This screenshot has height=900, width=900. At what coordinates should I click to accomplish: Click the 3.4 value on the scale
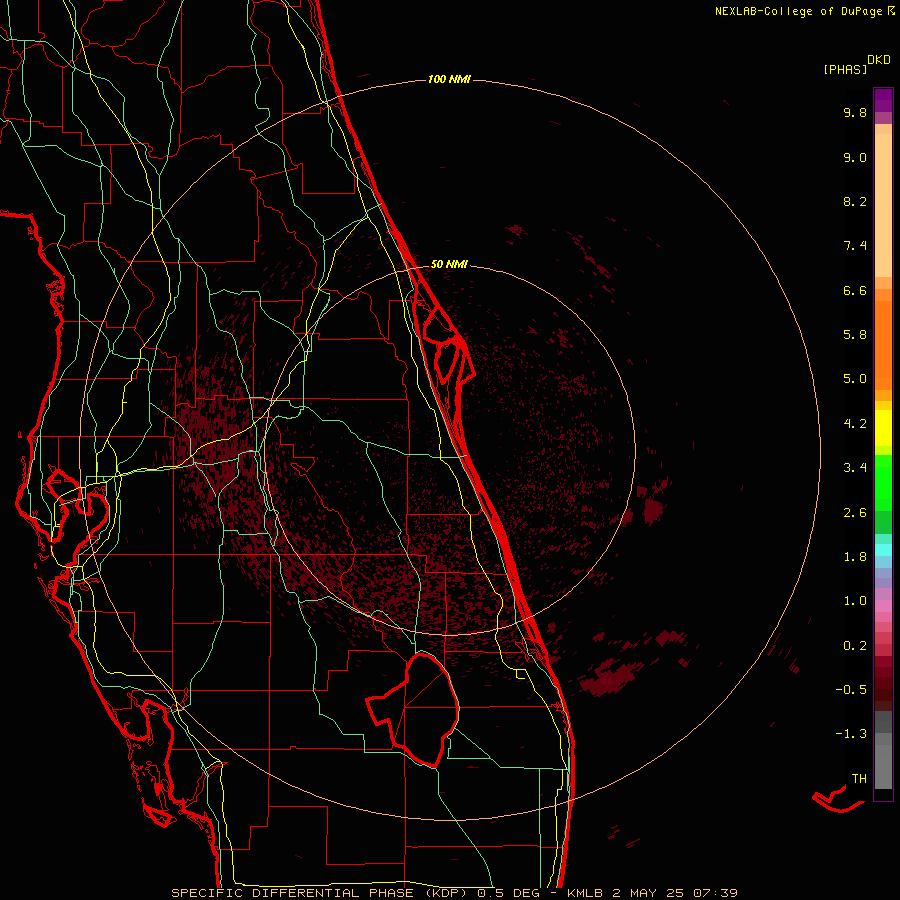(855, 468)
